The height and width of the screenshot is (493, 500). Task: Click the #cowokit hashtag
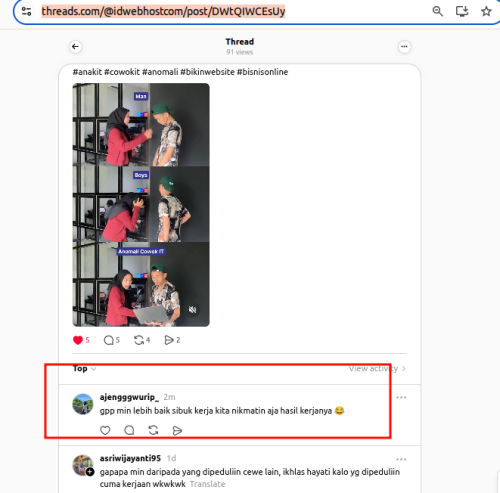[122, 72]
